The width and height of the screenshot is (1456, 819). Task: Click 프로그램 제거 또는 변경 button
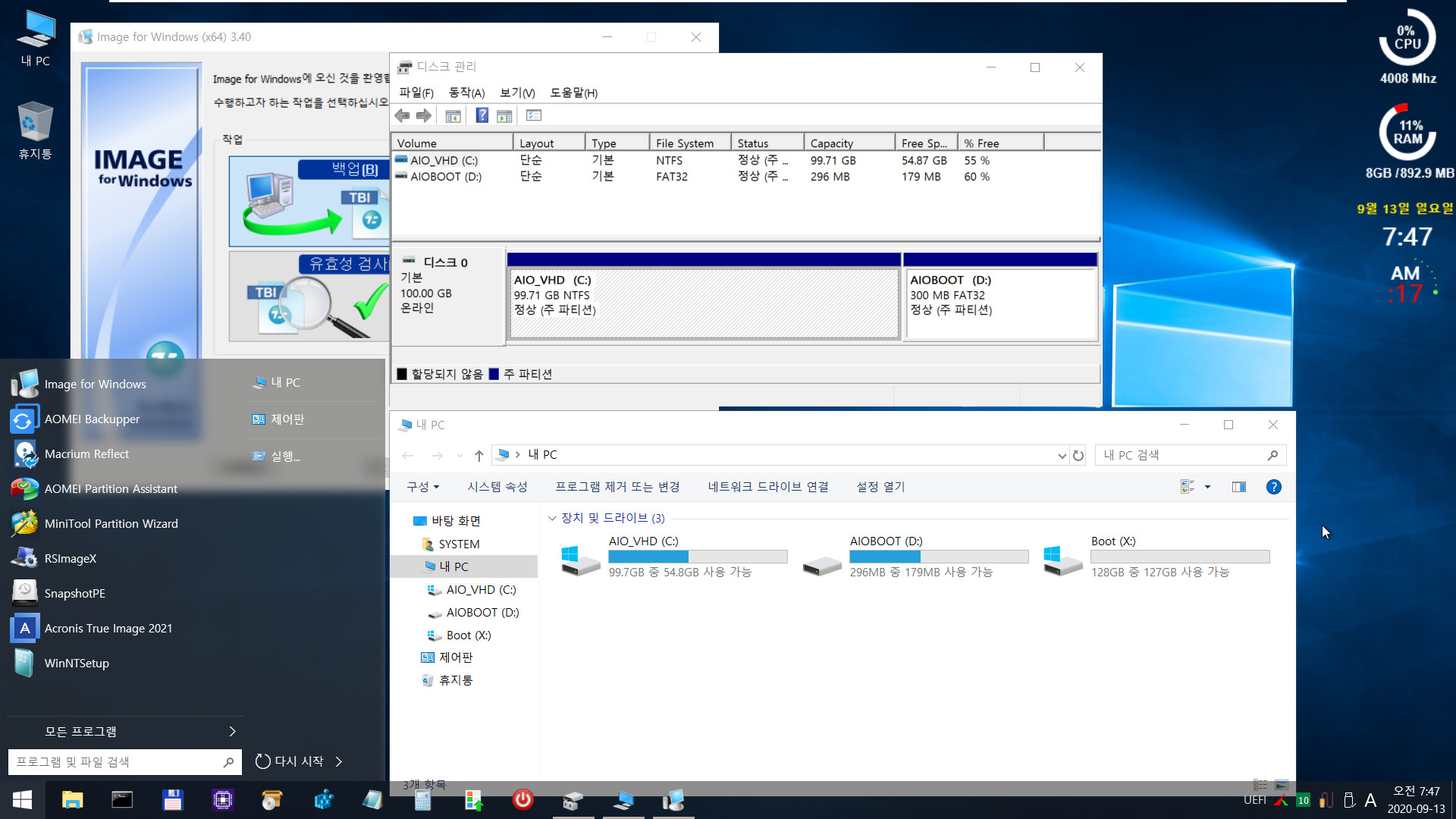(617, 487)
